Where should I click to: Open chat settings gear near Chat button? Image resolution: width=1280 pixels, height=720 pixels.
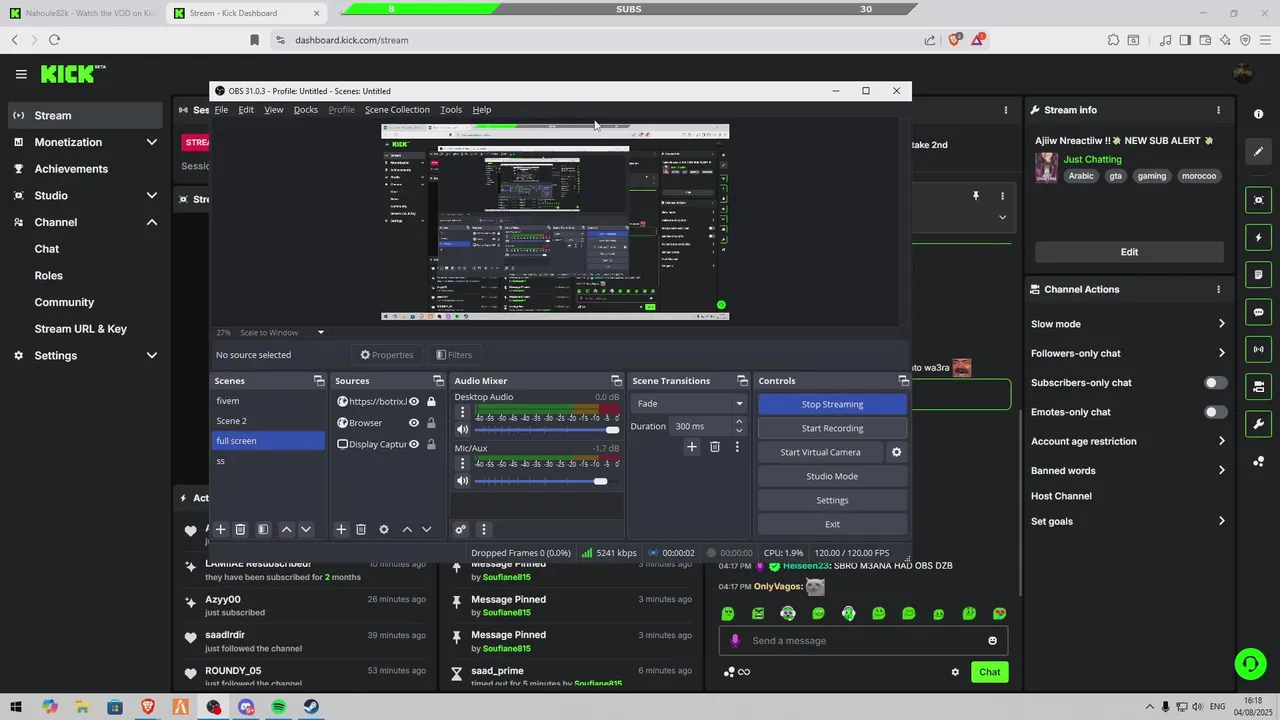point(955,672)
